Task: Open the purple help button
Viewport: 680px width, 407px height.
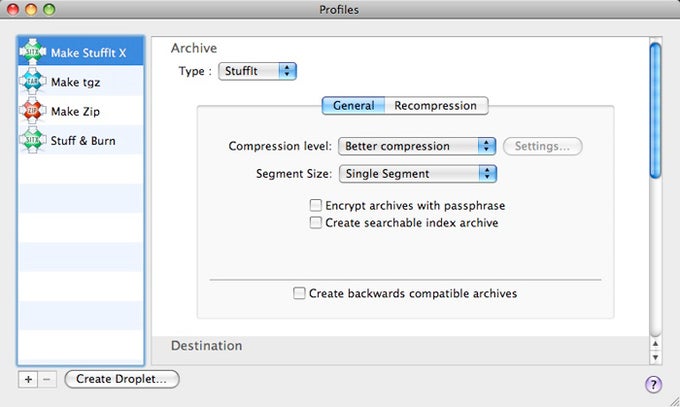Action: click(x=654, y=384)
